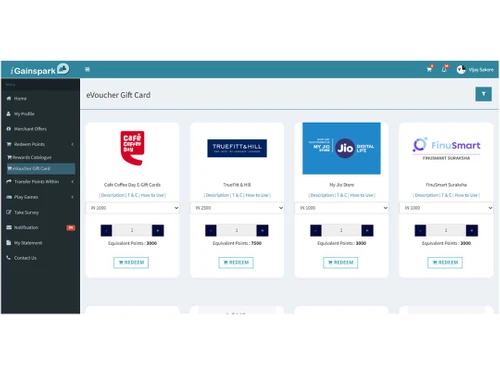Open T & C link for Cafe Coffee Day

coord(133,195)
